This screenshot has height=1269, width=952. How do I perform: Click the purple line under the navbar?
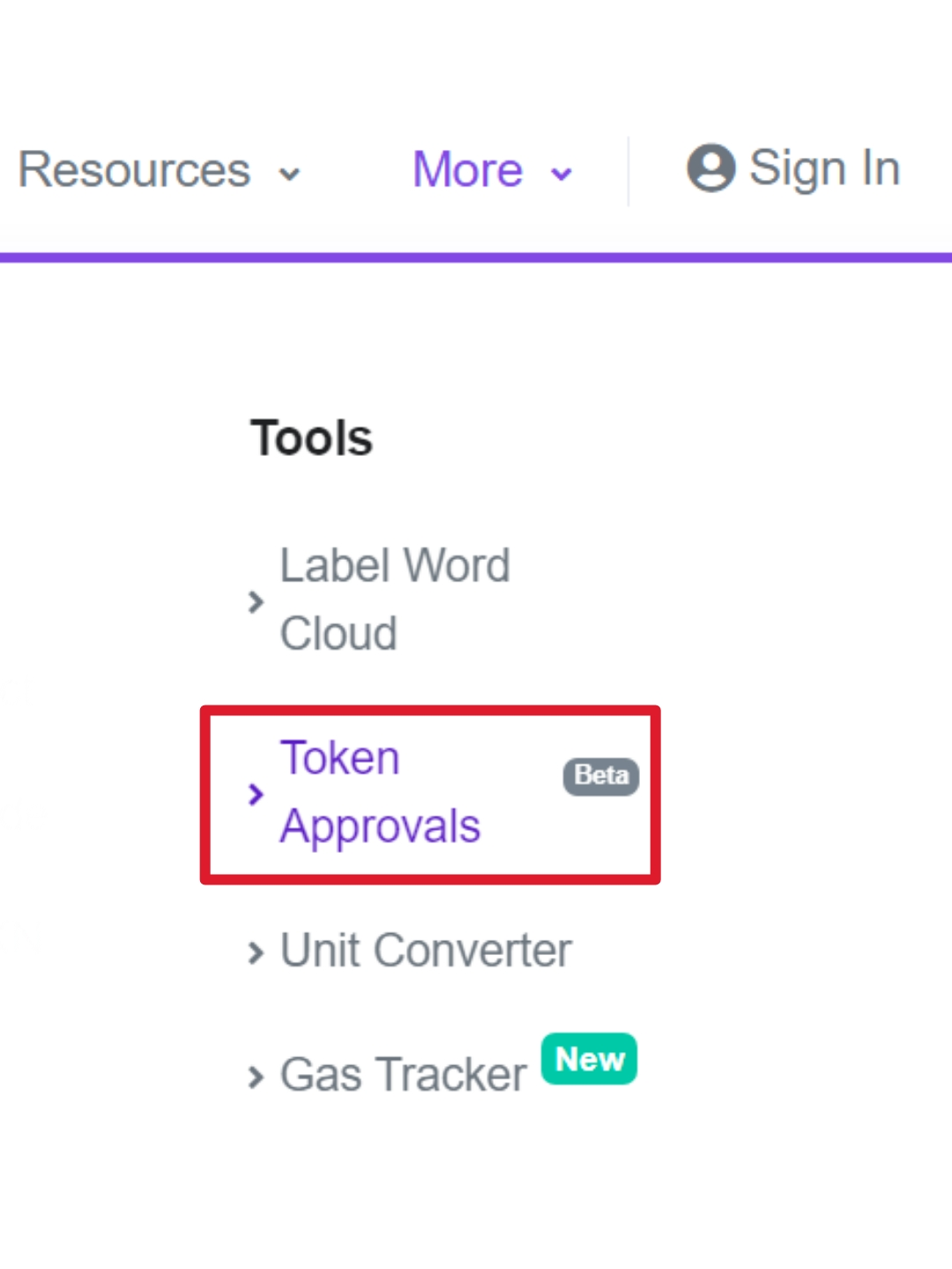point(476,258)
